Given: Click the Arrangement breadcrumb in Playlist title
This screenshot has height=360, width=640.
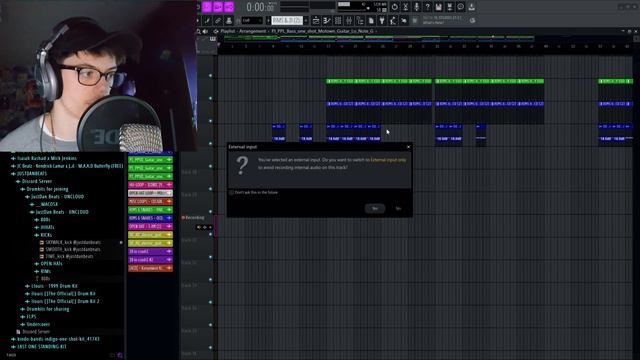Looking at the screenshot, I should [x=252, y=31].
